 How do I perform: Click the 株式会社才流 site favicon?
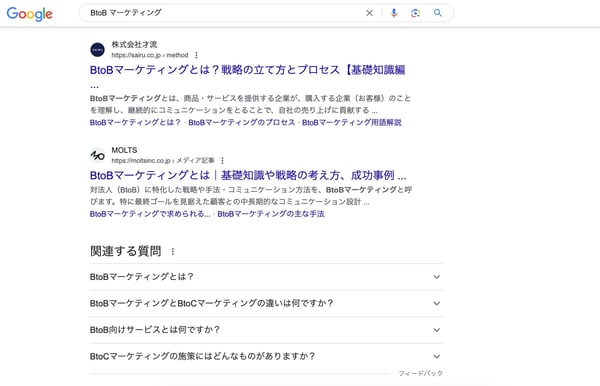pyautogui.click(x=98, y=50)
